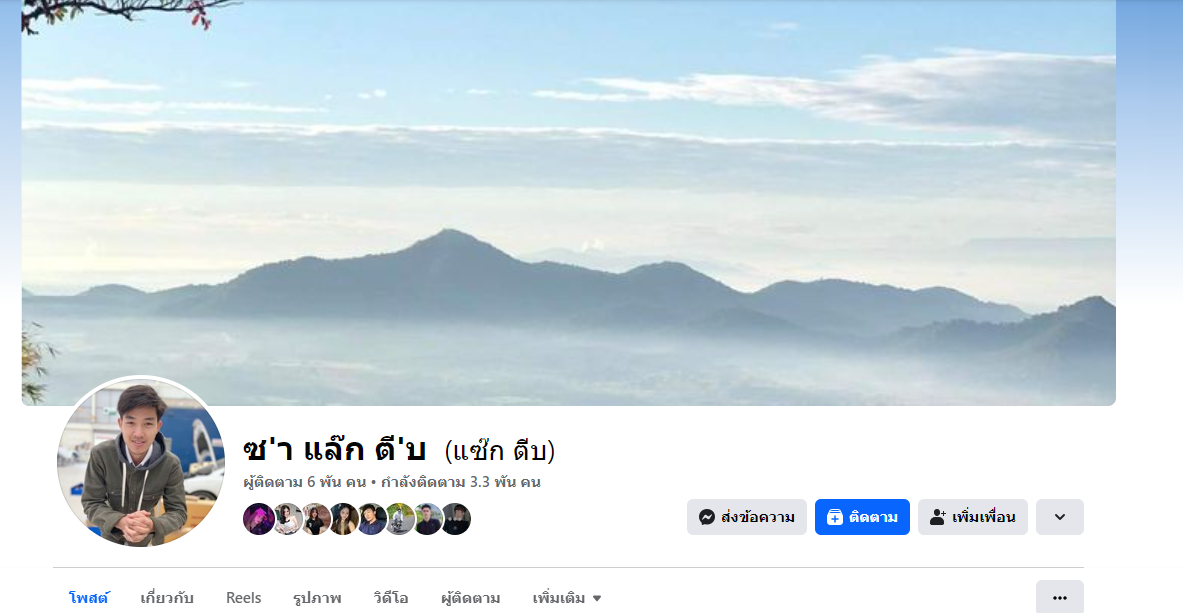Open the ผู้ติดตาม 6 พัน คน followers link
Image resolution: width=1183 pixels, height=613 pixels.
pyautogui.click(x=304, y=482)
